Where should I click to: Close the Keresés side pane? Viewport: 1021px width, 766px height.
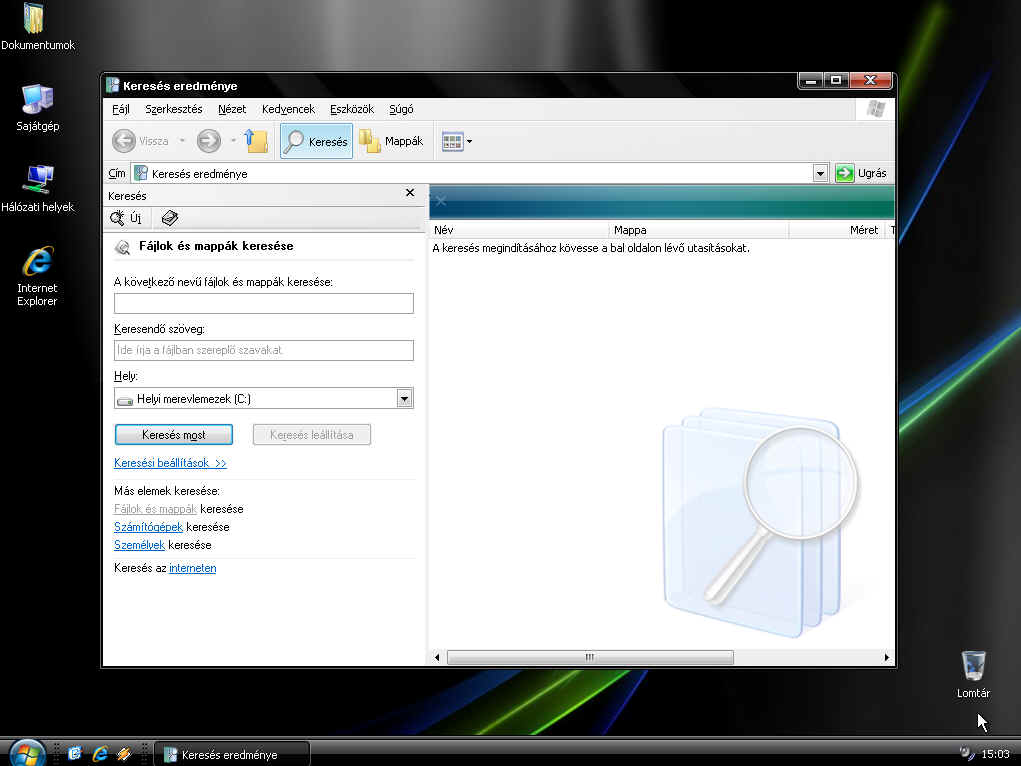[x=410, y=193]
